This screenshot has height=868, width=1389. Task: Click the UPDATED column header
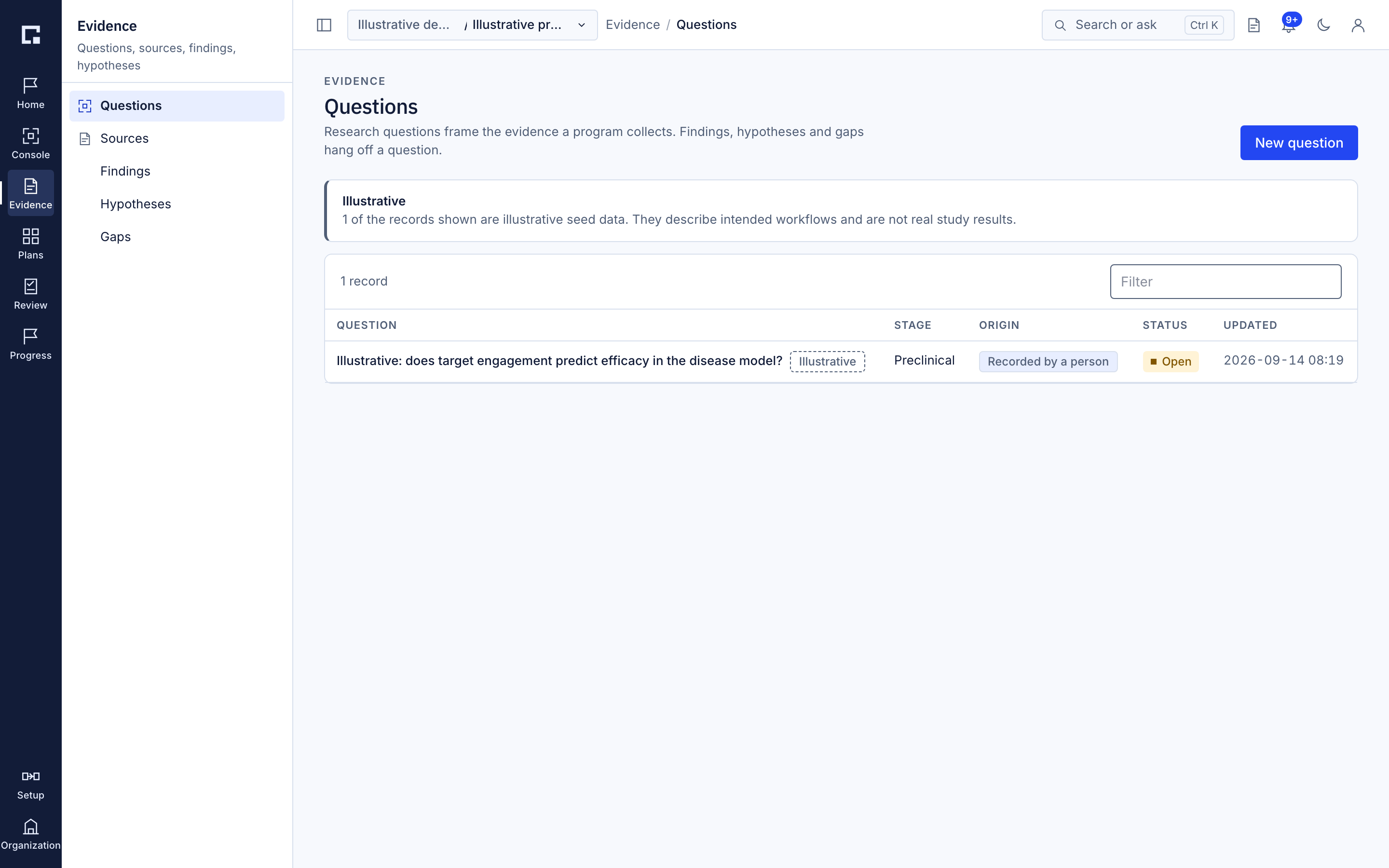pyautogui.click(x=1250, y=325)
